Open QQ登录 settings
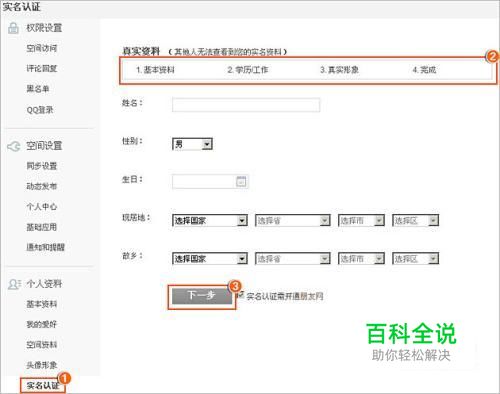500x394 pixels. coord(40,110)
